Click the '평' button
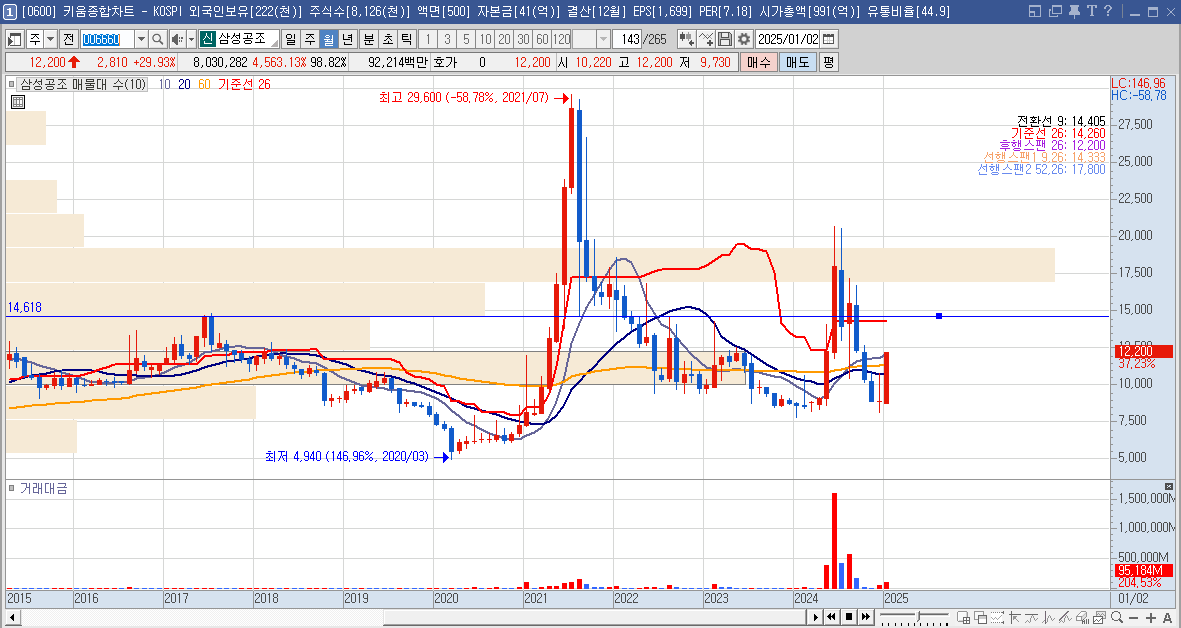 coord(828,62)
